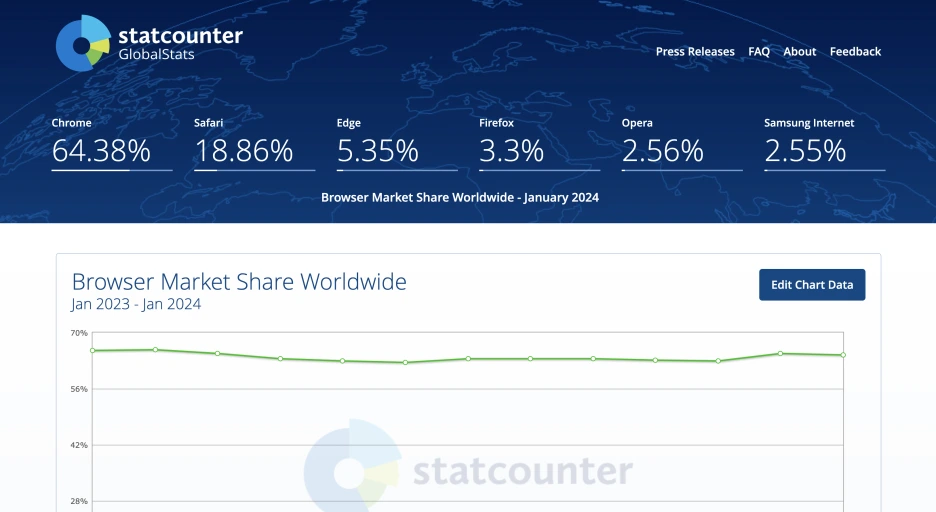Click the Edit Chart Data button

(812, 285)
